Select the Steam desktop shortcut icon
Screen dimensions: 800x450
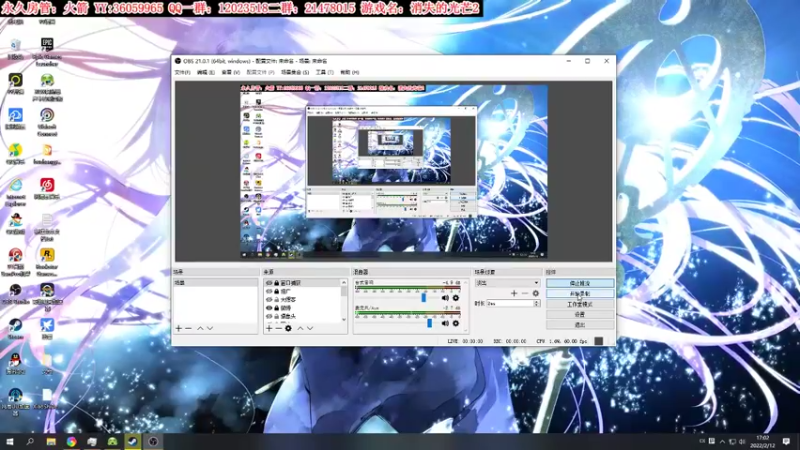tap(15, 329)
